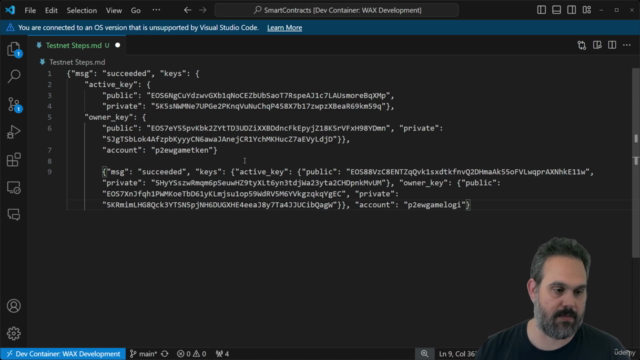The width and height of the screenshot is (640, 360).
Task: Toggle the primary side bar layout icon
Action: click(541, 10)
